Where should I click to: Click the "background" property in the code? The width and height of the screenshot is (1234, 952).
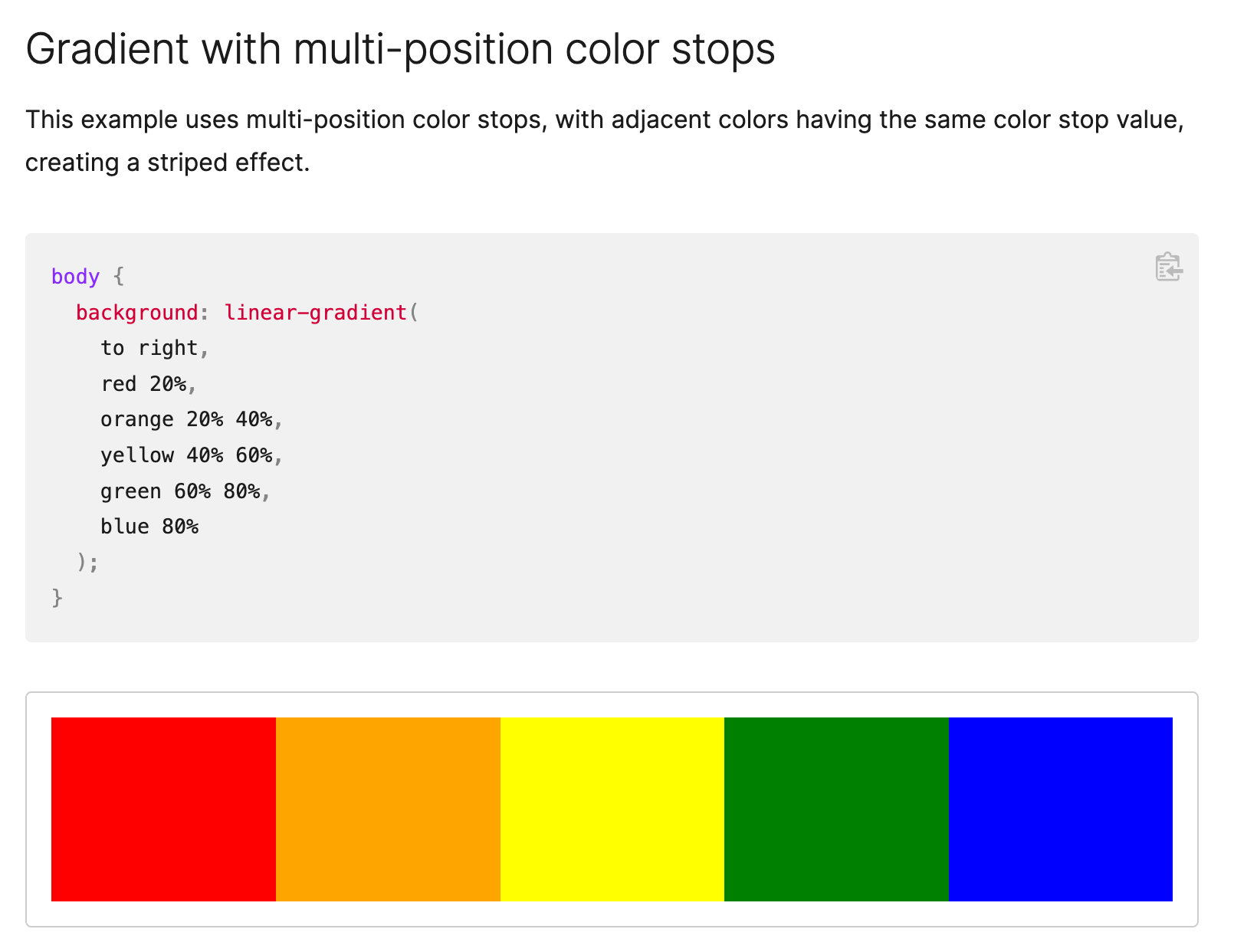[137, 313]
